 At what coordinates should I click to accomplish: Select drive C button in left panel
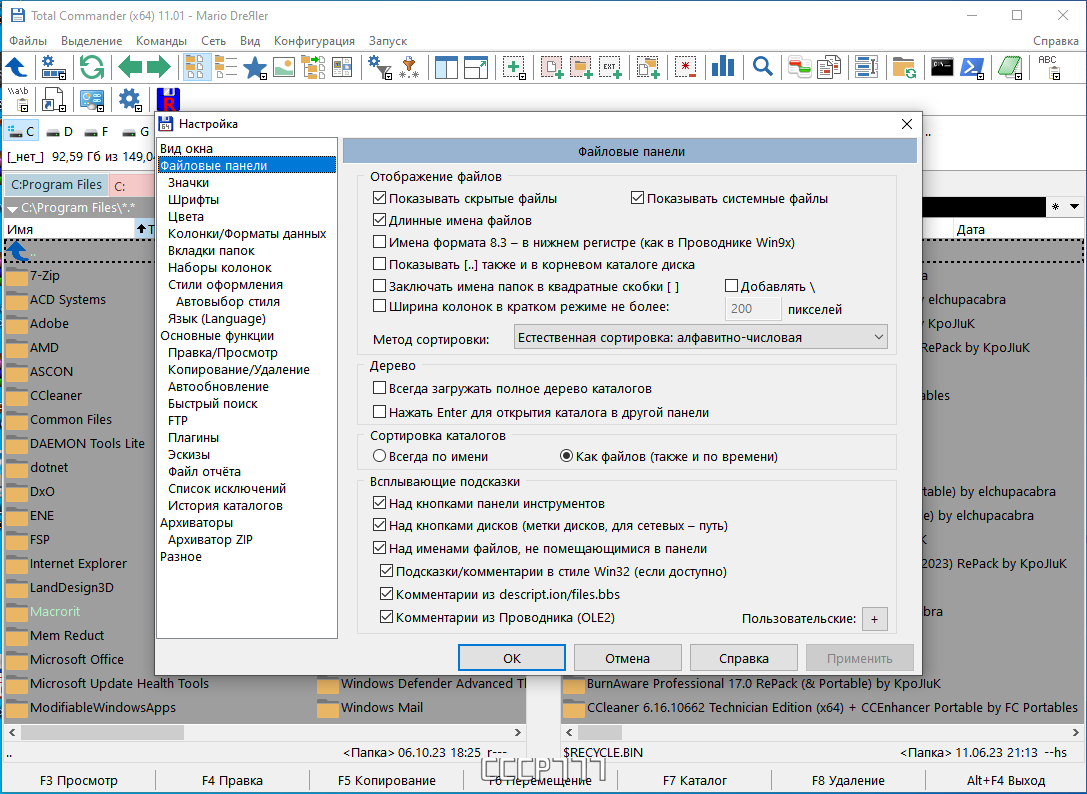(21, 131)
